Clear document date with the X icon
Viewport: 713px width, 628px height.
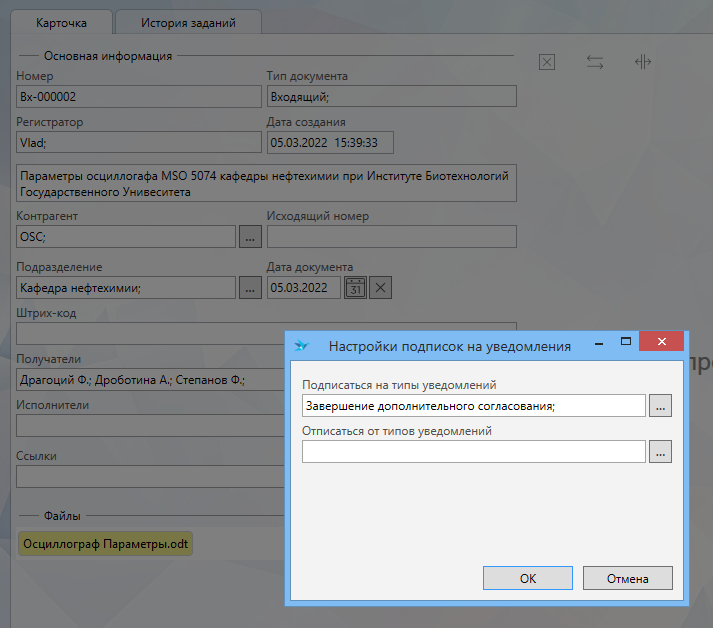381,288
